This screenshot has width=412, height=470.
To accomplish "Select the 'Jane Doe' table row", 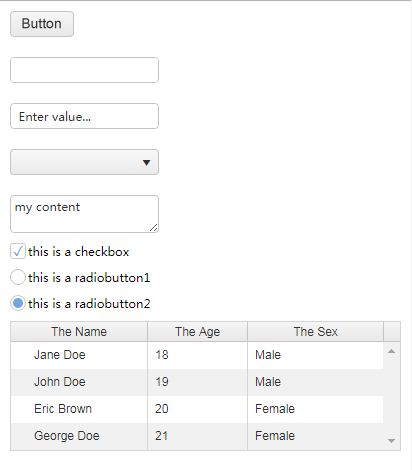I will point(197,355).
